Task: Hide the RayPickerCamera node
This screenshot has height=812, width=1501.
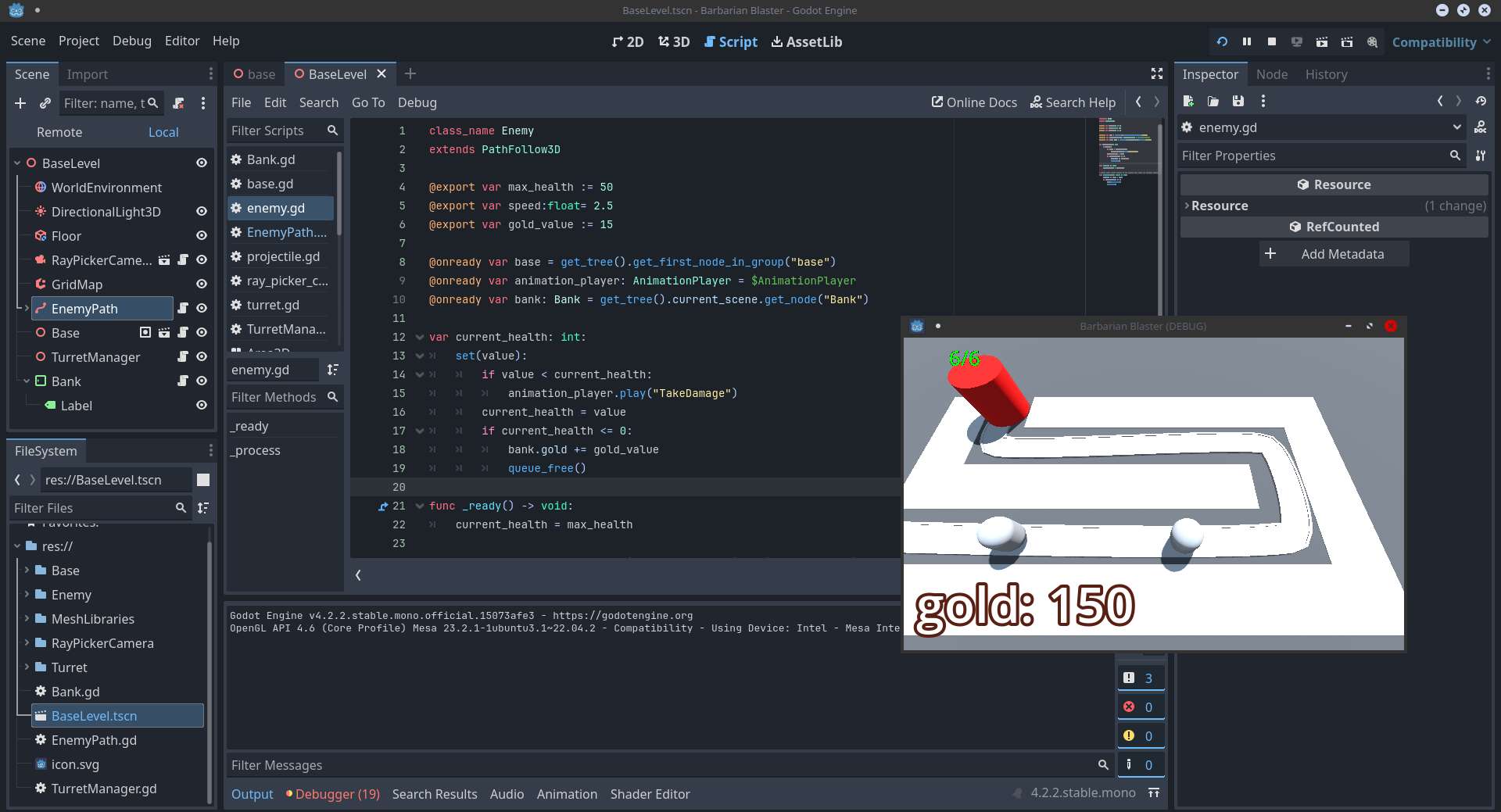Action: [202, 260]
